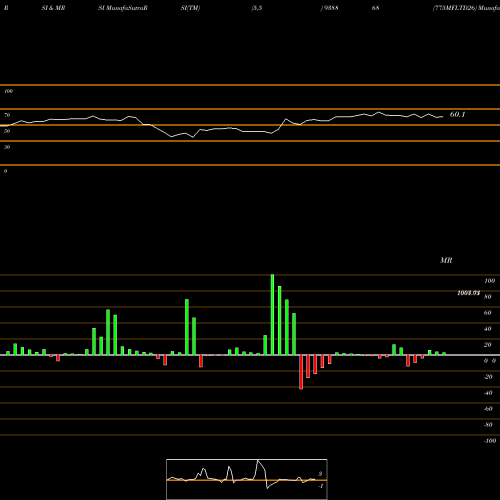
Task: Click the '3' label in the mini chart
Action: tap(320, 474)
